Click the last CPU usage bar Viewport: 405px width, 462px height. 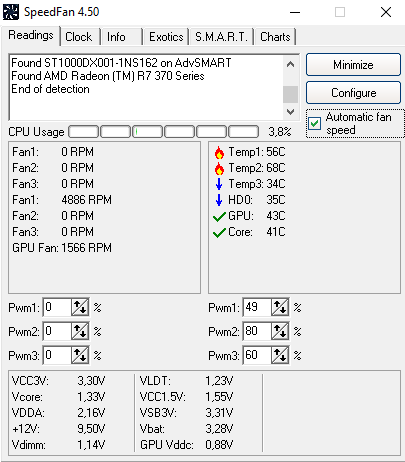pyautogui.click(x=243, y=132)
